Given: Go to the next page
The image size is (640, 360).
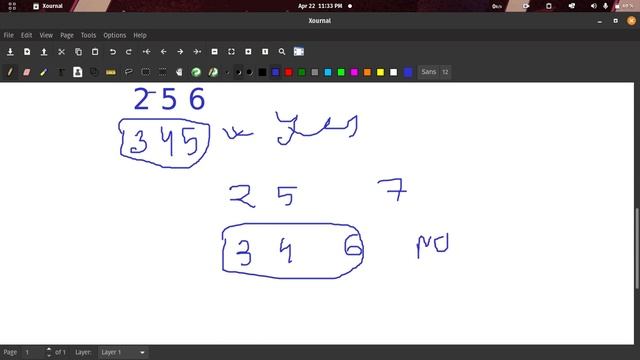Looking at the screenshot, I should tap(180, 52).
